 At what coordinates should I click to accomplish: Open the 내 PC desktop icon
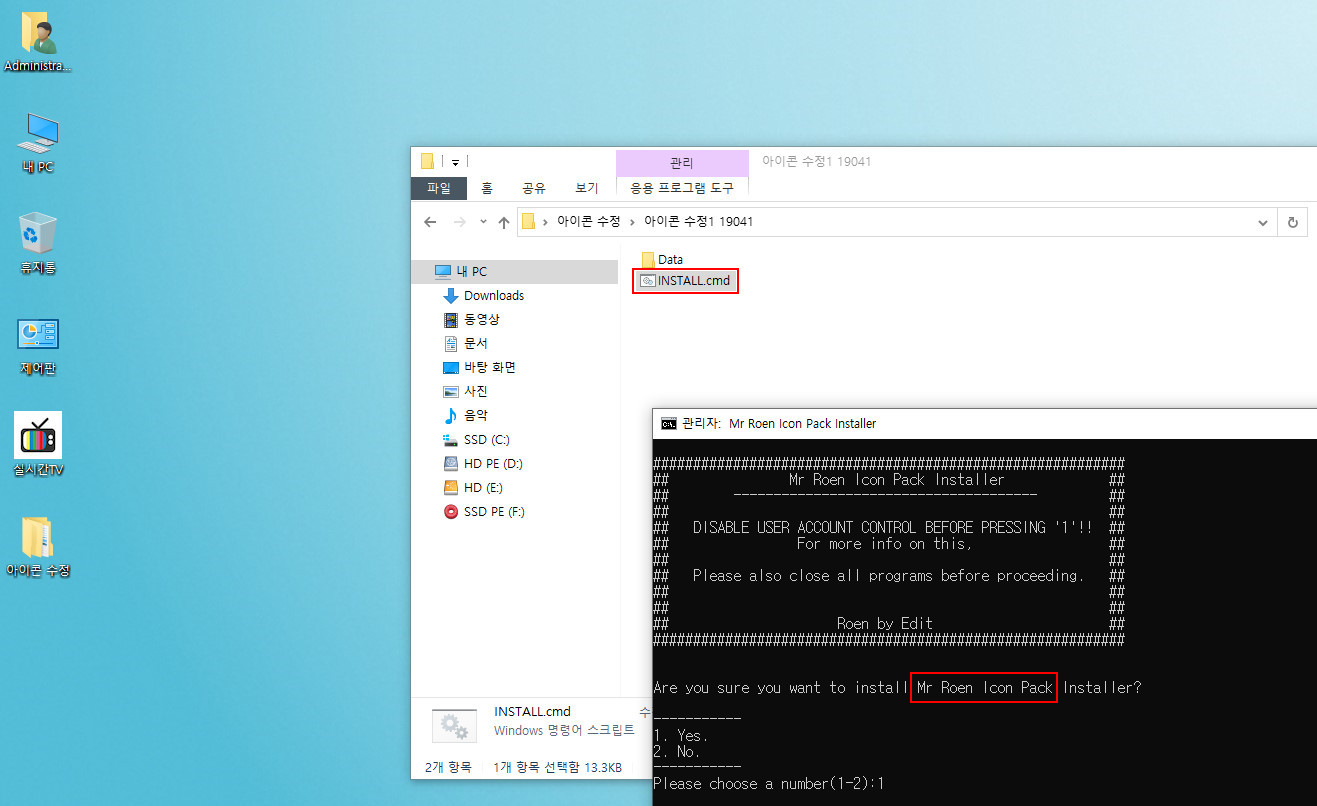pos(38,142)
